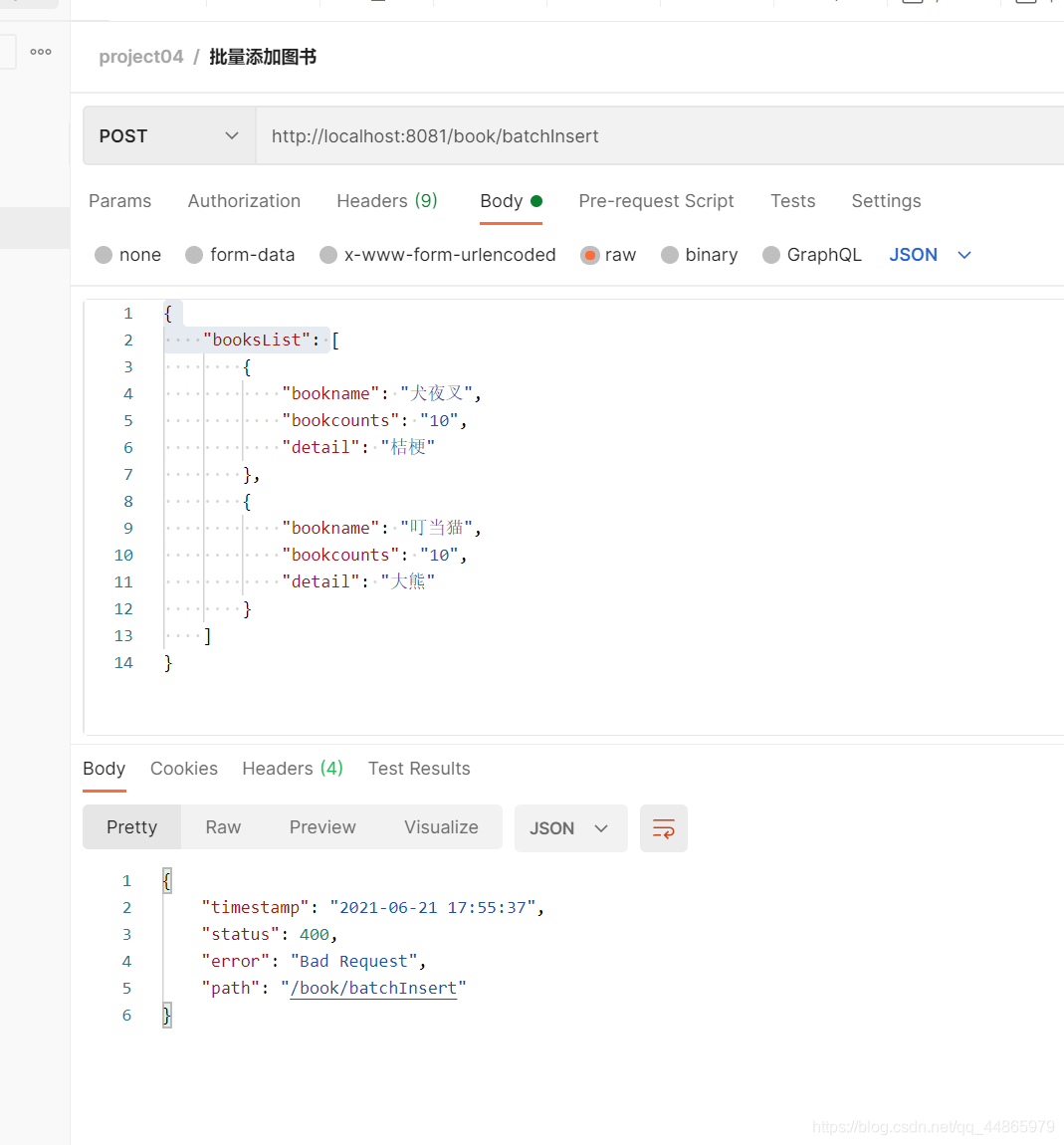Open the Test Results tab
This screenshot has height=1145, width=1064.
[418, 768]
